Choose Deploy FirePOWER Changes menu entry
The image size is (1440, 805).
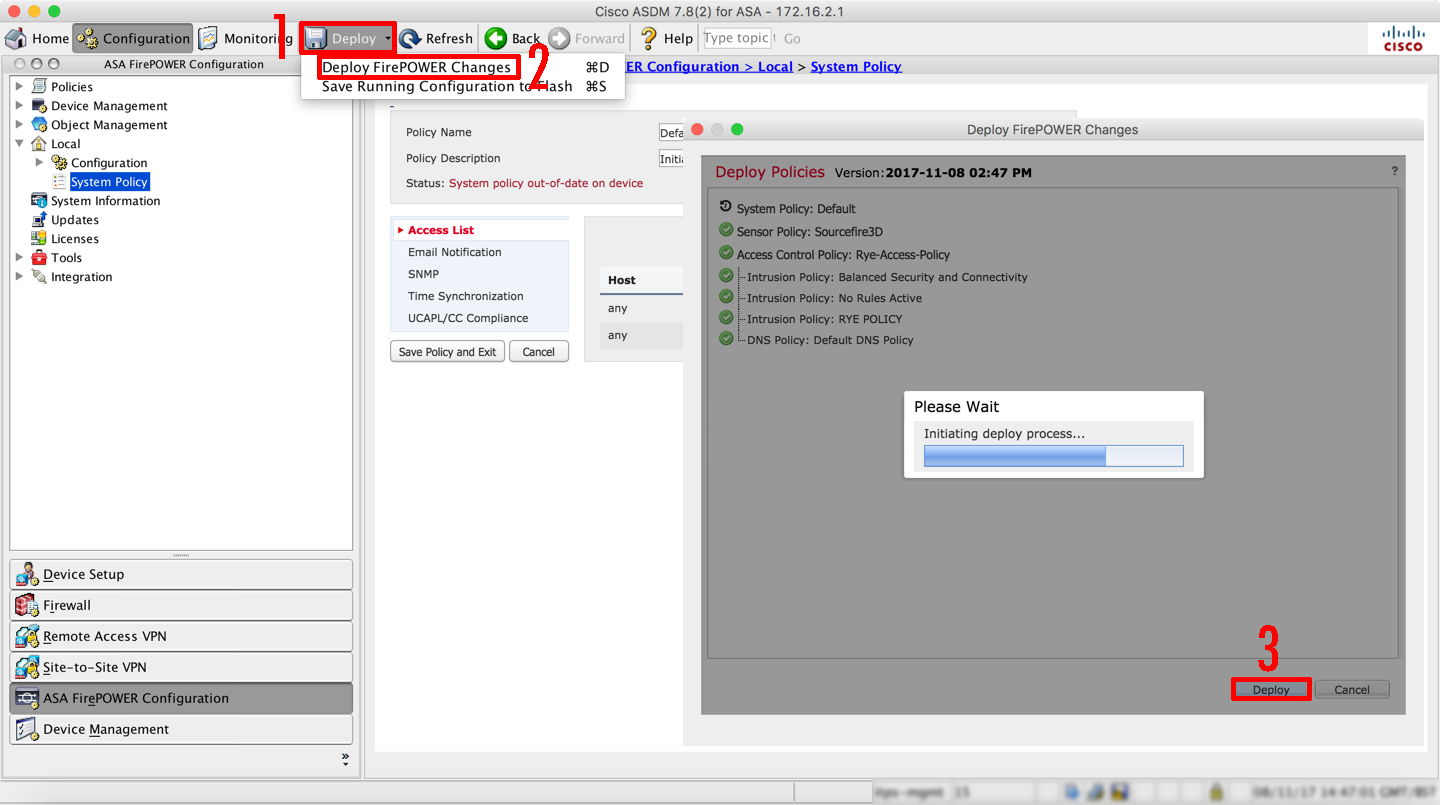point(416,67)
